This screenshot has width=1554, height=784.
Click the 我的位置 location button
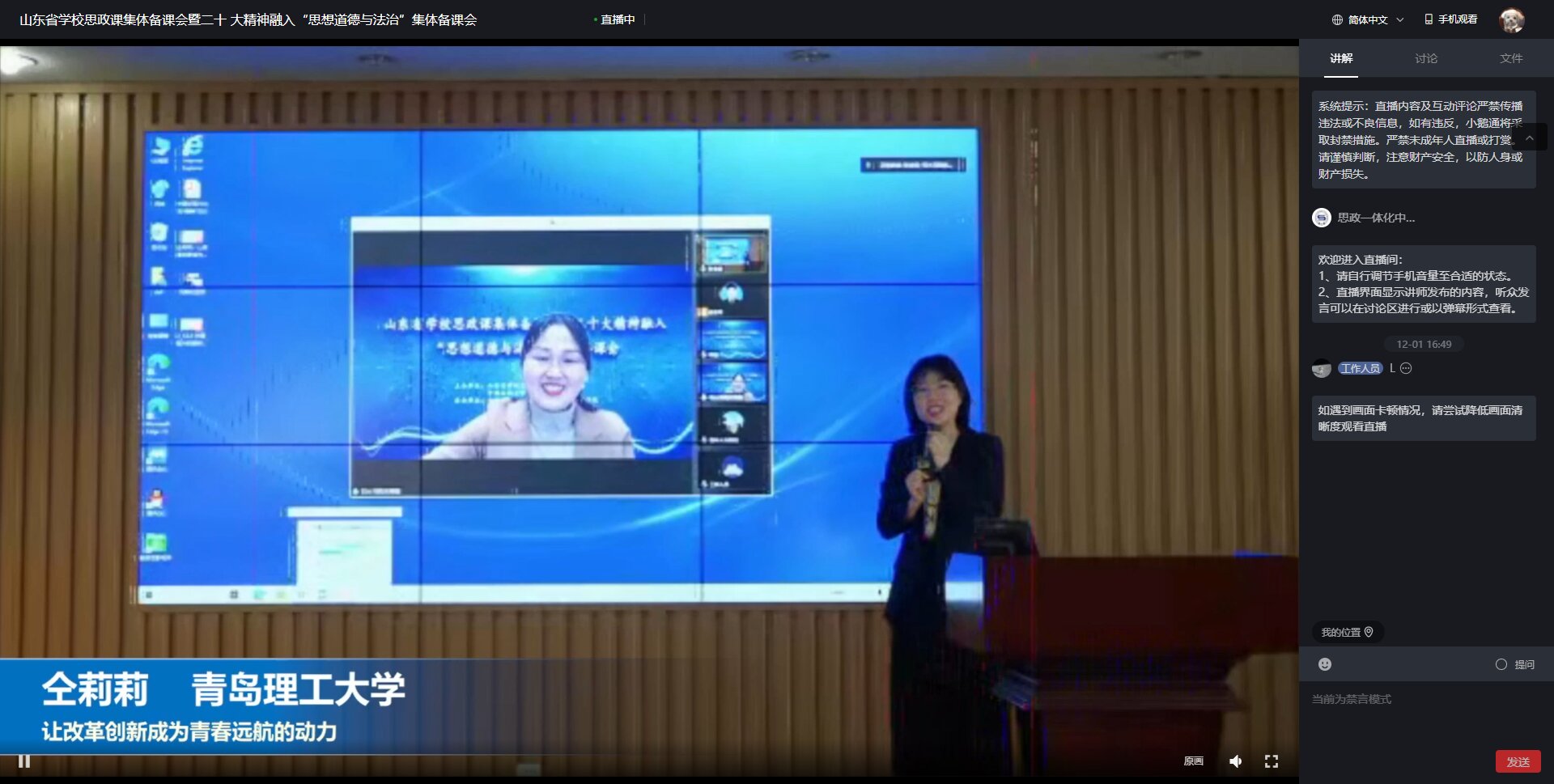pos(1347,632)
